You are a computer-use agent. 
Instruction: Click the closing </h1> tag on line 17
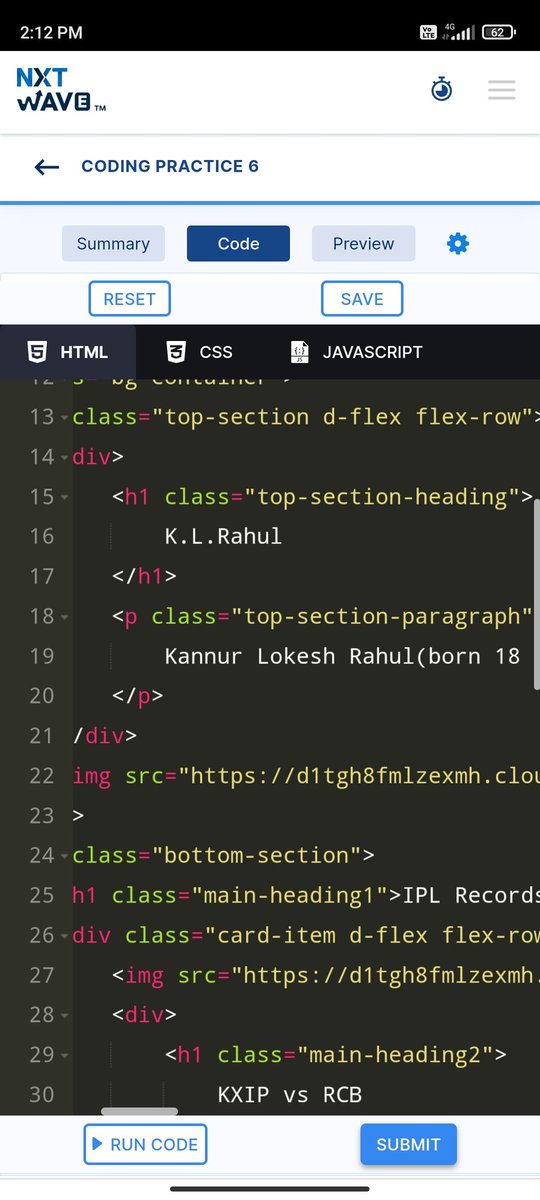click(x=144, y=576)
